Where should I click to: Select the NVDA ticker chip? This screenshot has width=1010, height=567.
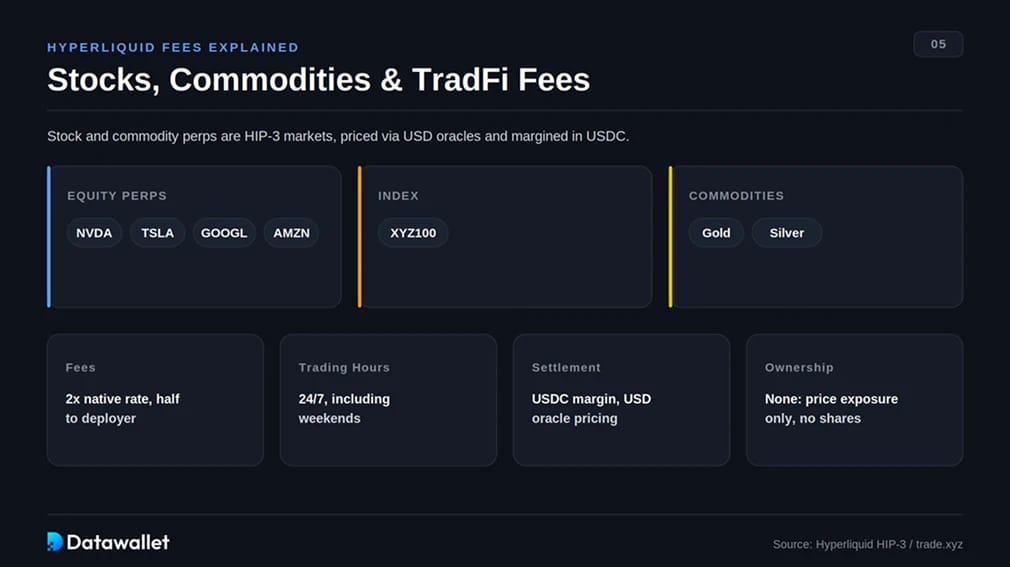point(94,233)
